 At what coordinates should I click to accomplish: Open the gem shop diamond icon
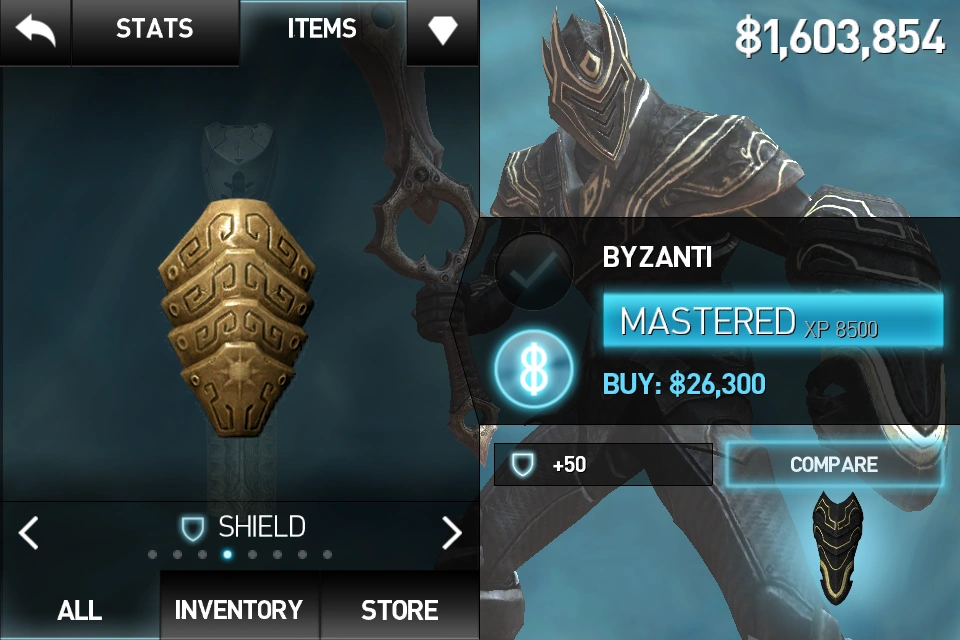443,29
